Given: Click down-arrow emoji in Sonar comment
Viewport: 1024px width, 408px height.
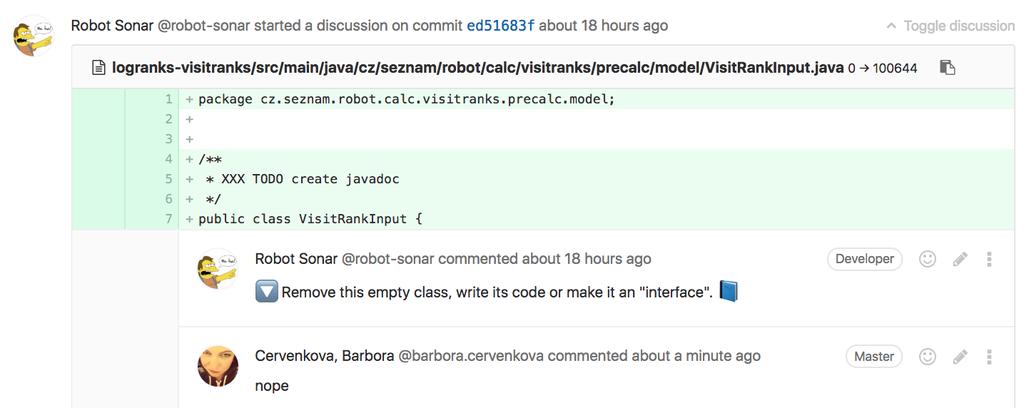Looking at the screenshot, I should tap(266, 292).
